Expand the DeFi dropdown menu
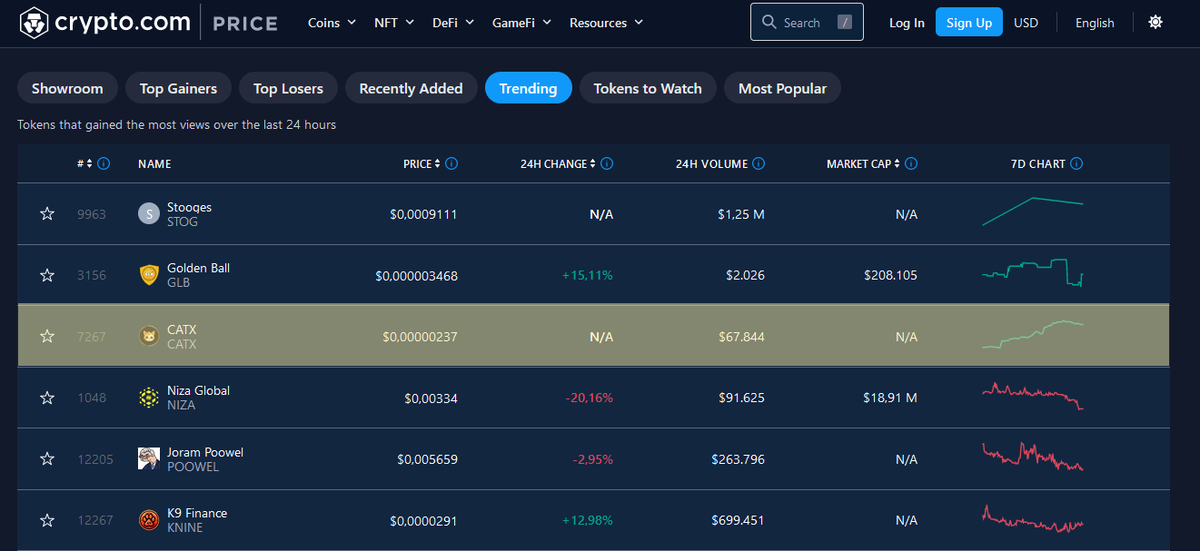 coord(454,22)
